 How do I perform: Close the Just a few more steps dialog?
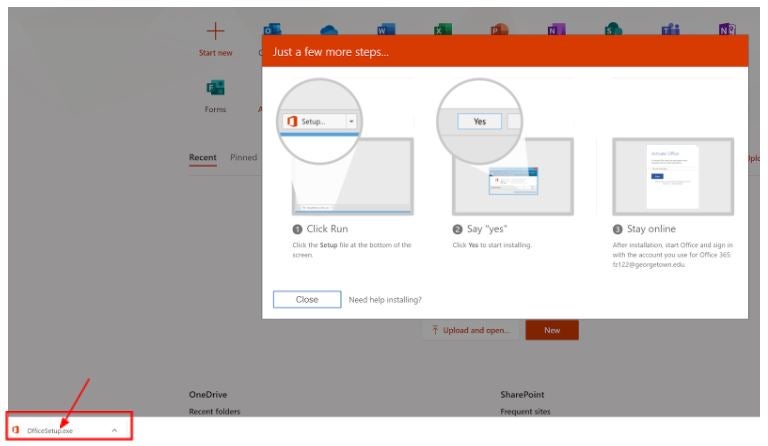pos(307,300)
